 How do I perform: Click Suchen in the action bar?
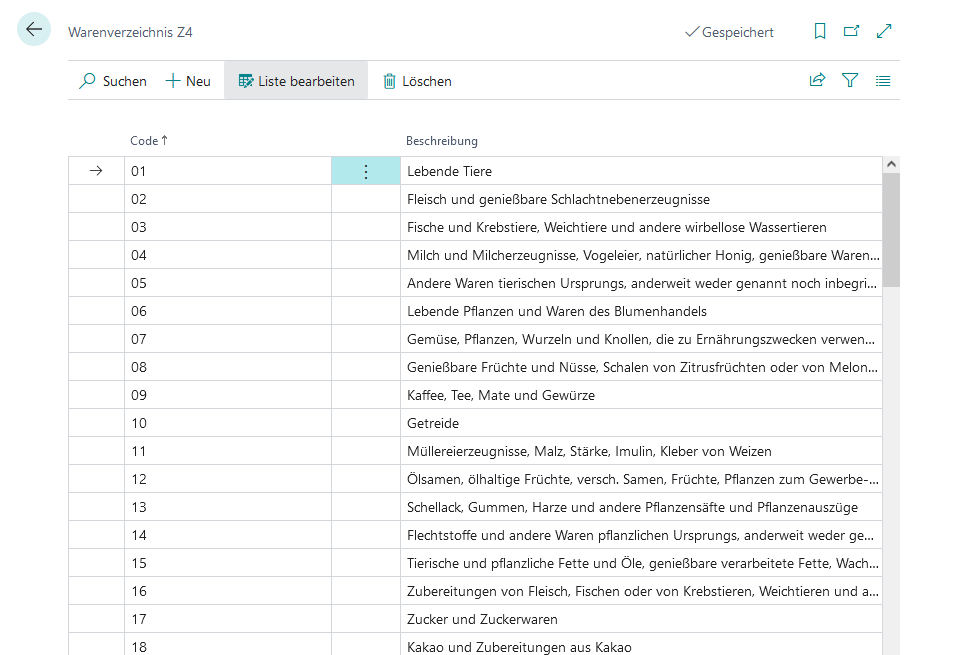113,81
